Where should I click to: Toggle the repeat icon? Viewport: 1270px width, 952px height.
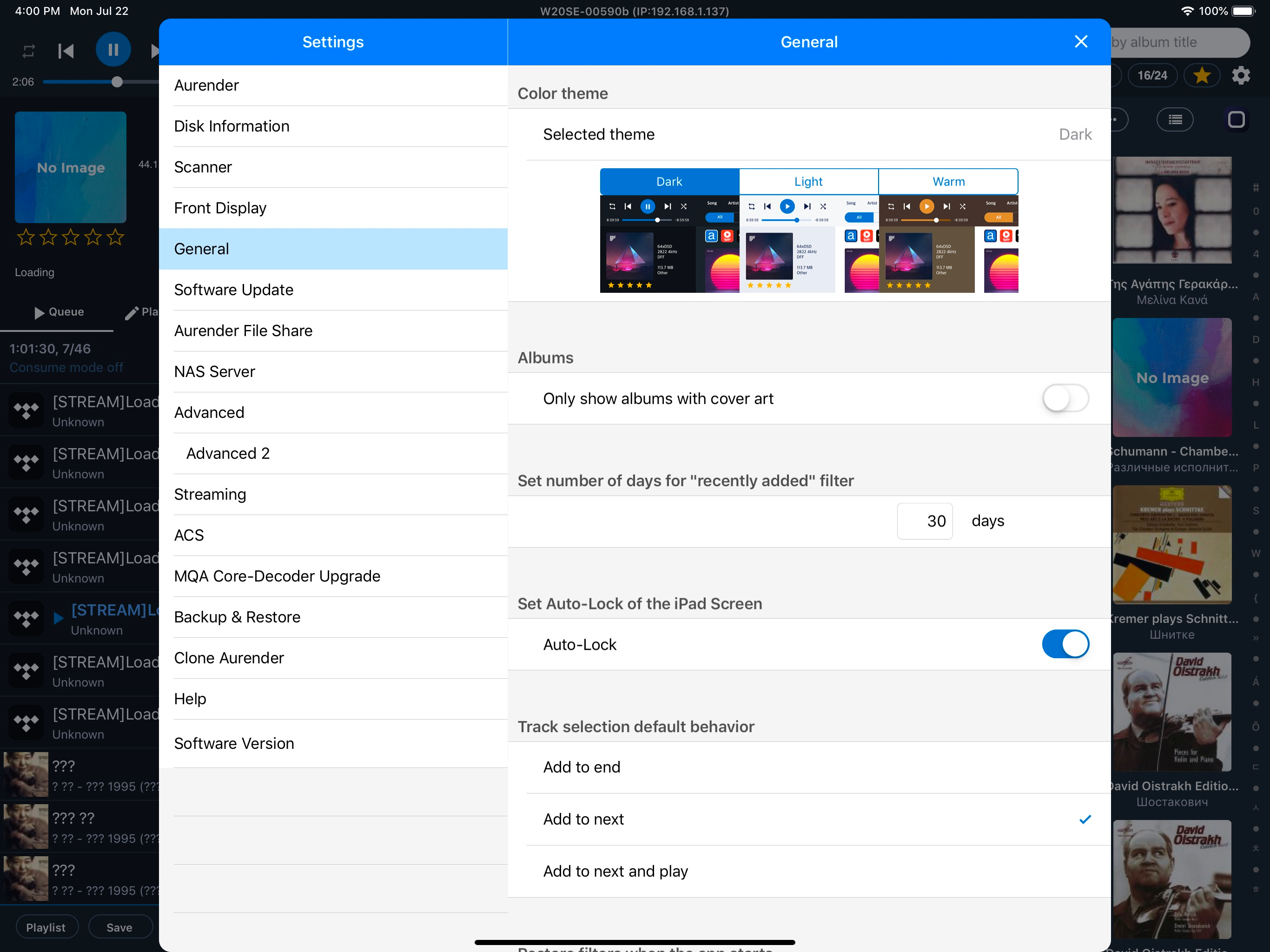click(28, 51)
